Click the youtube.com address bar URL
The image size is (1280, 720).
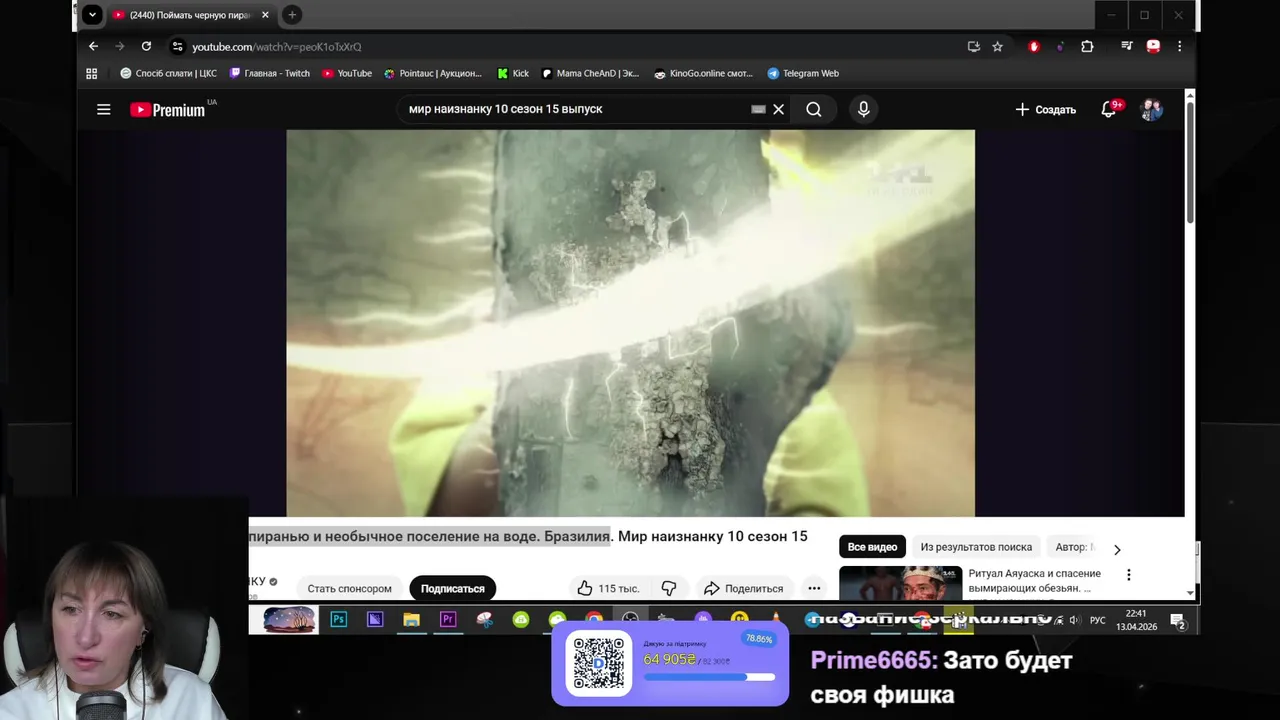click(x=276, y=47)
